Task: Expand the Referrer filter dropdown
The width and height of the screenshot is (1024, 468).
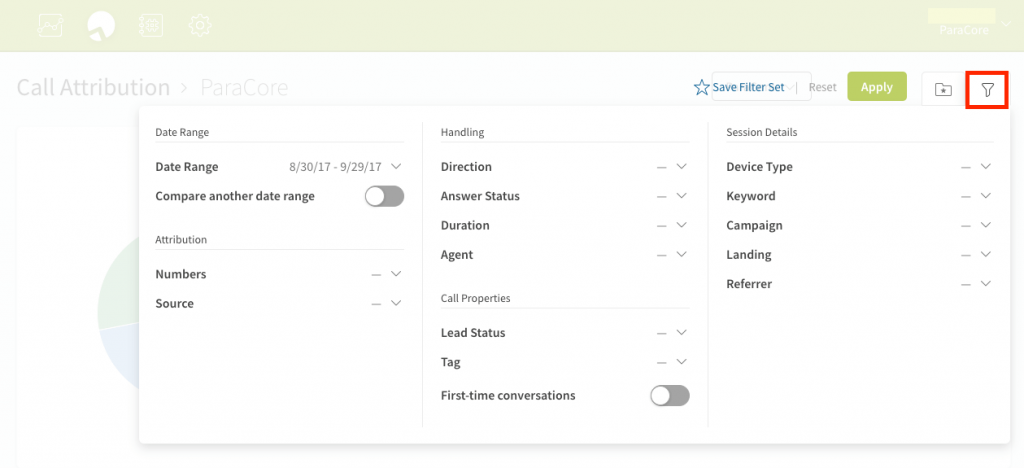Action: tap(986, 284)
